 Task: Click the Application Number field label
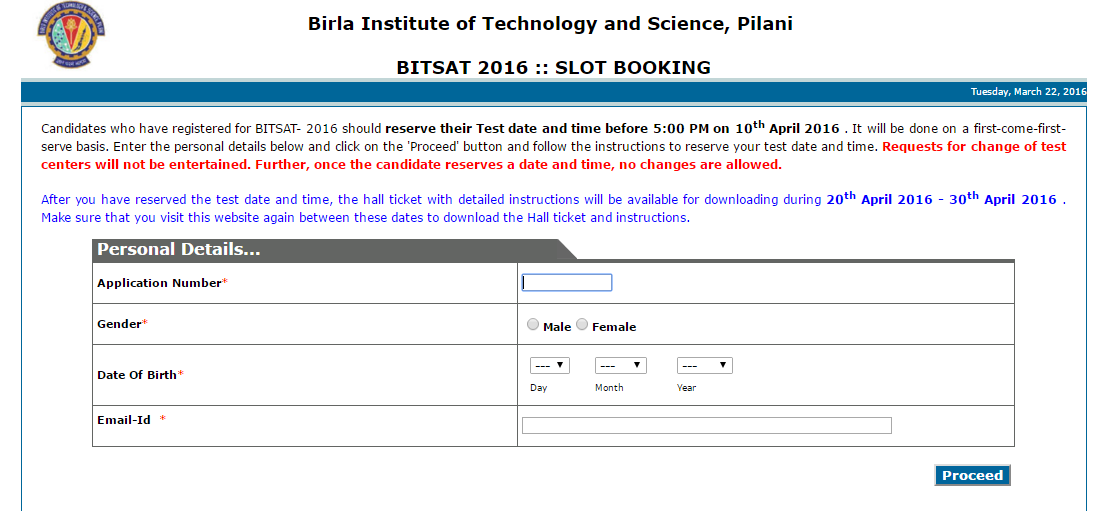pyautogui.click(x=159, y=283)
